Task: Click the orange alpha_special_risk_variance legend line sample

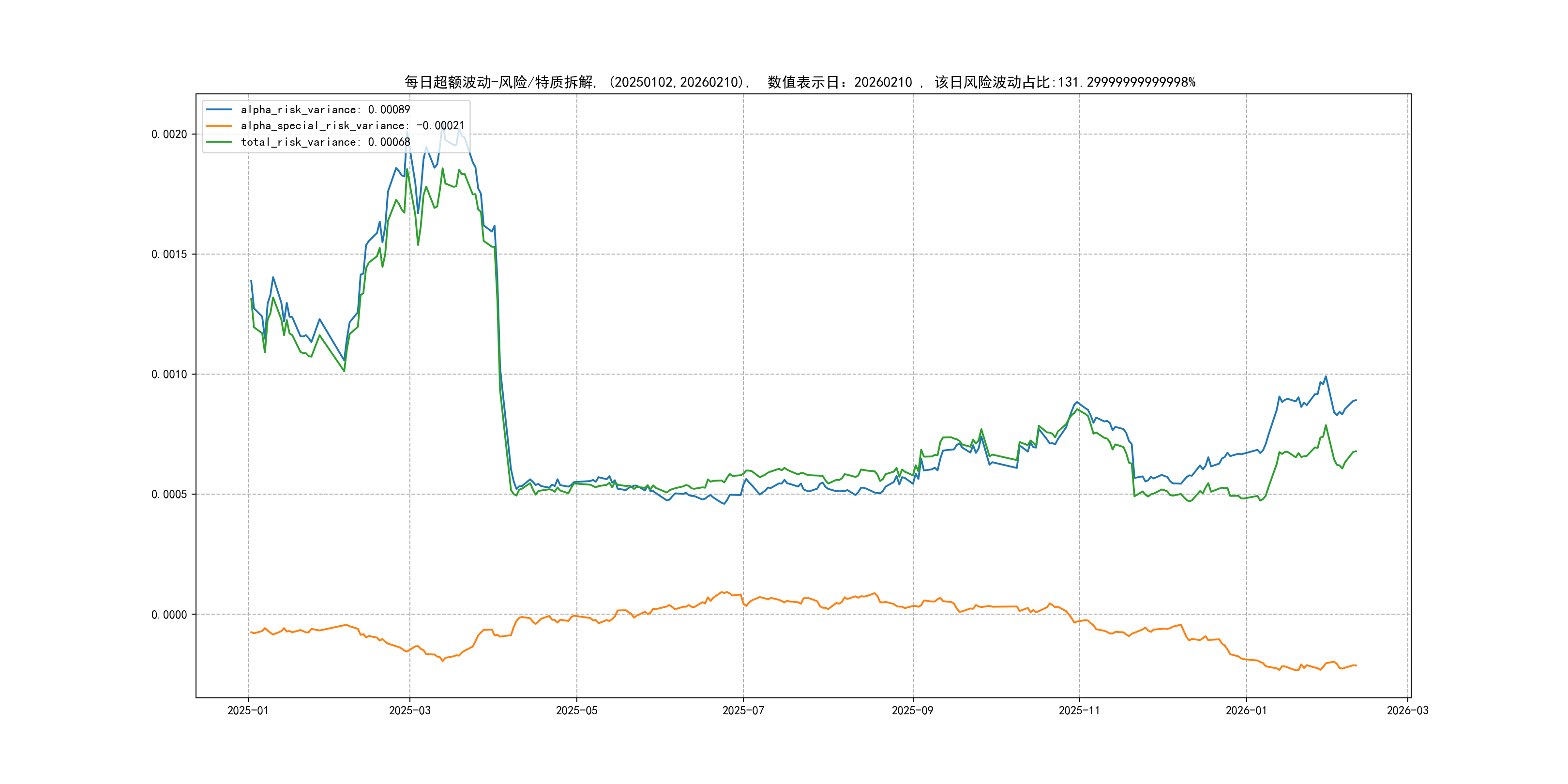Action: (219, 126)
